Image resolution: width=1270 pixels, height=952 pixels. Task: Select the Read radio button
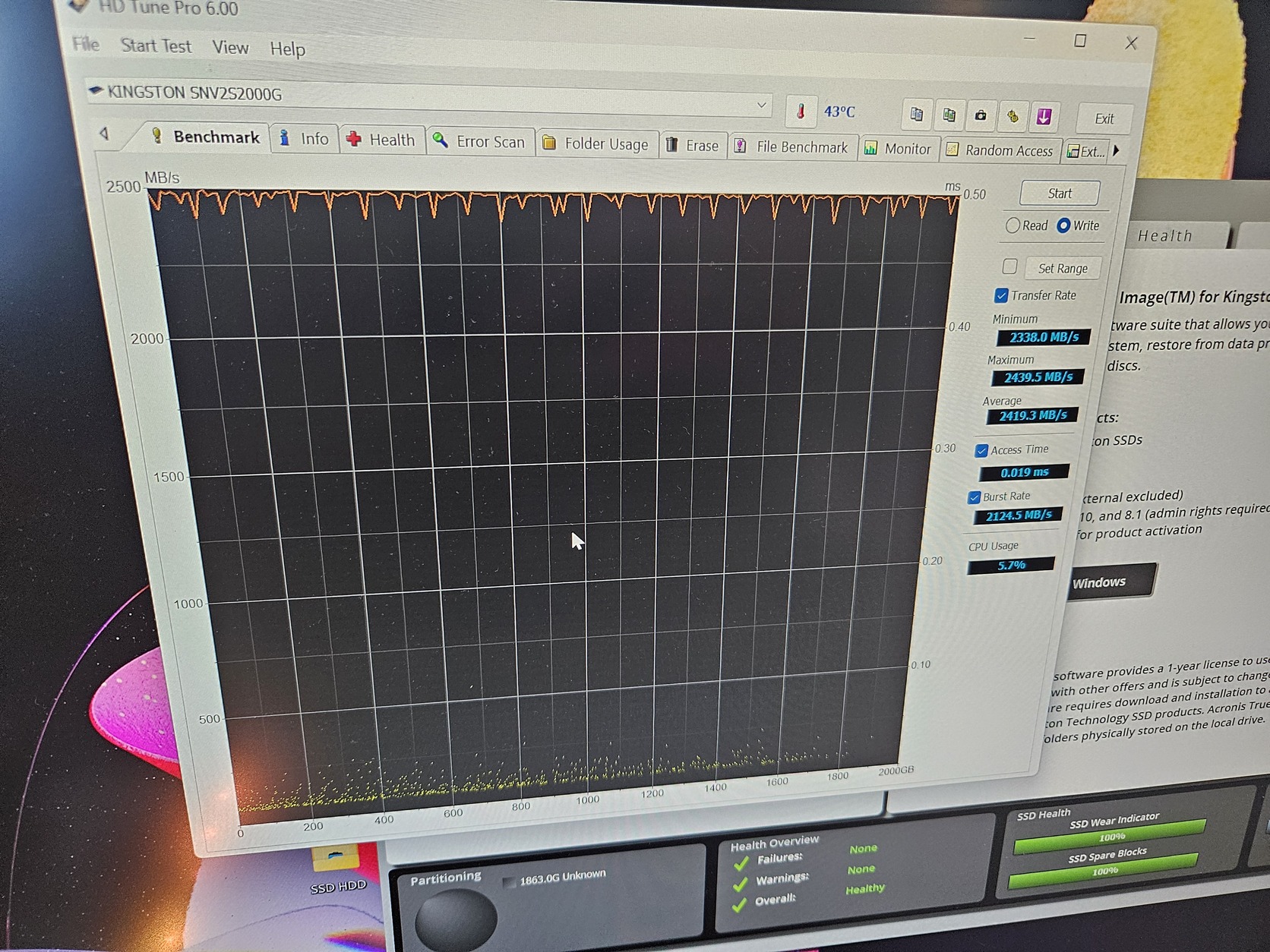1013,225
